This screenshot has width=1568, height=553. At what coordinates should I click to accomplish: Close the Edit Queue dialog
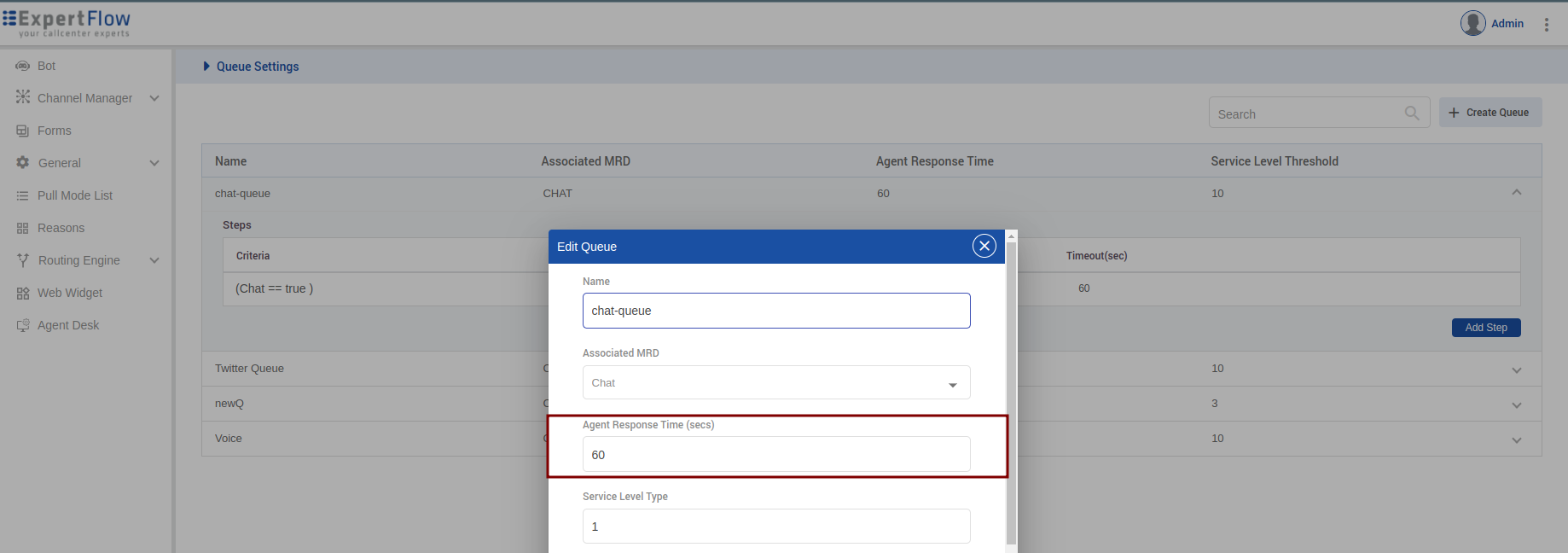tap(984, 246)
